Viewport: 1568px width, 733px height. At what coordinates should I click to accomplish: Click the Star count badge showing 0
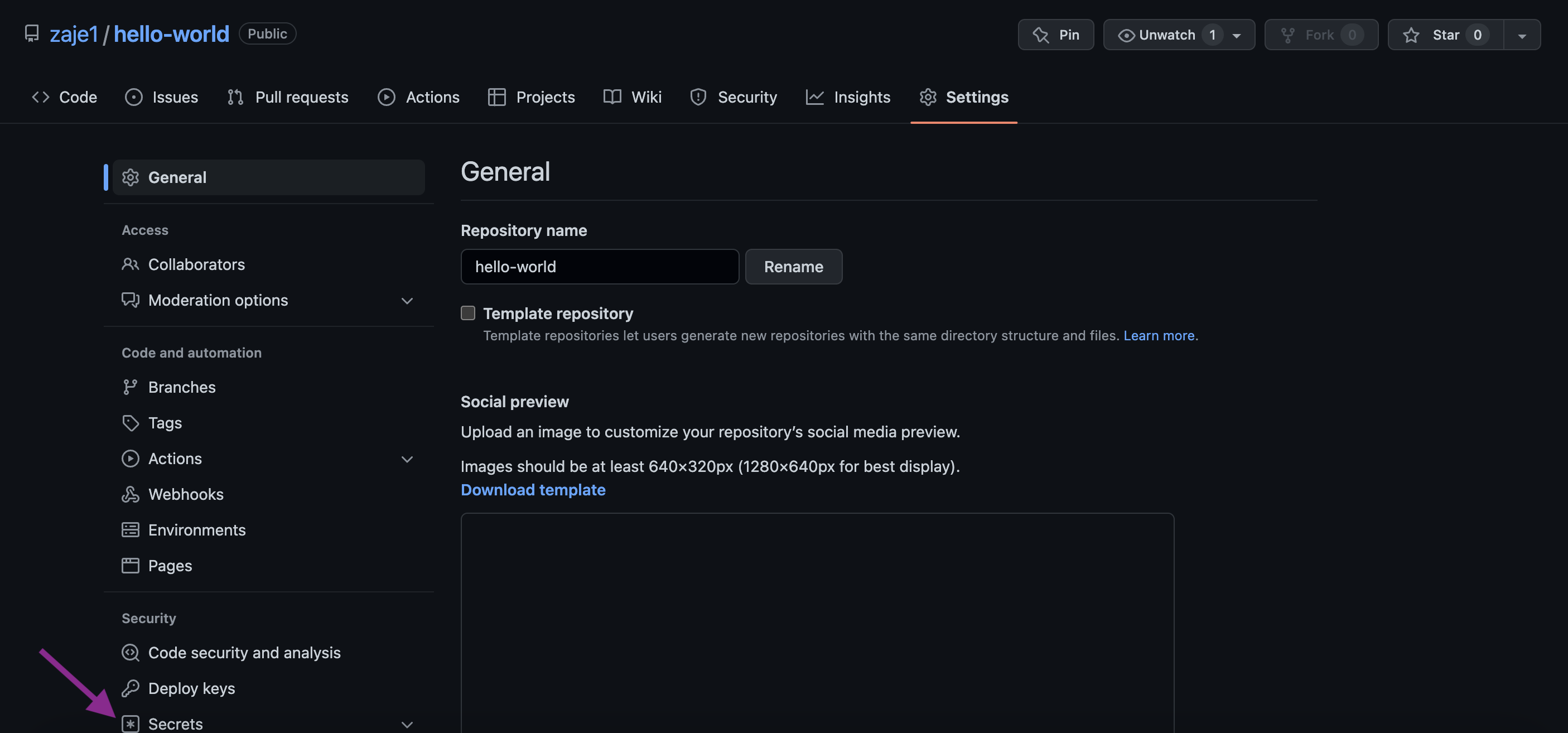click(1477, 35)
